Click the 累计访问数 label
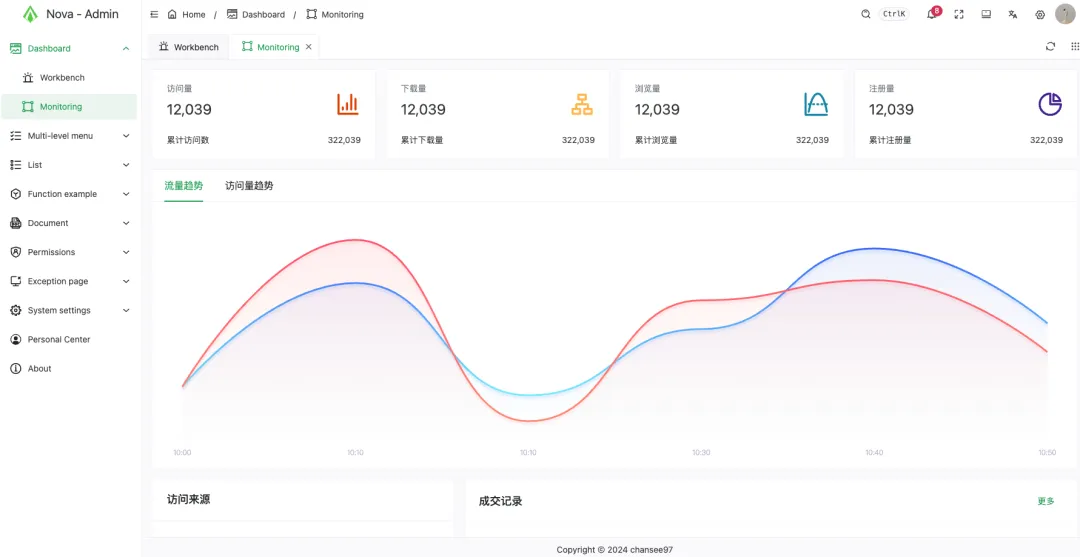1080x557 pixels. point(188,140)
